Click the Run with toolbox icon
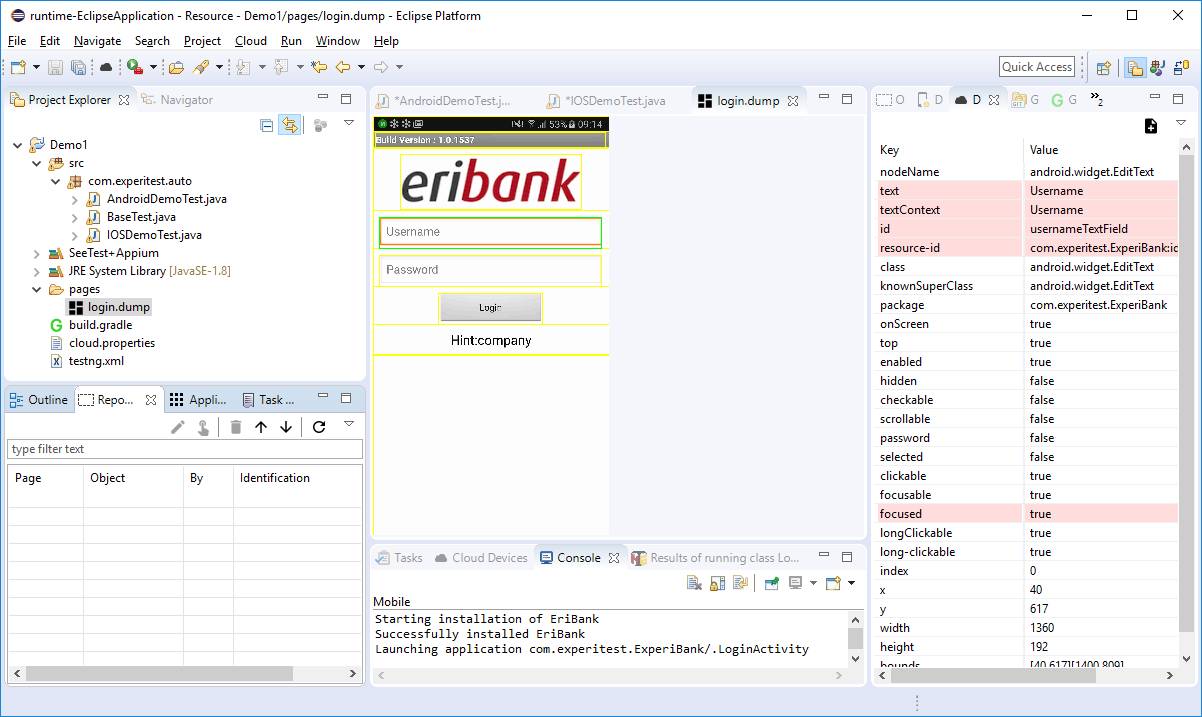 pos(134,67)
